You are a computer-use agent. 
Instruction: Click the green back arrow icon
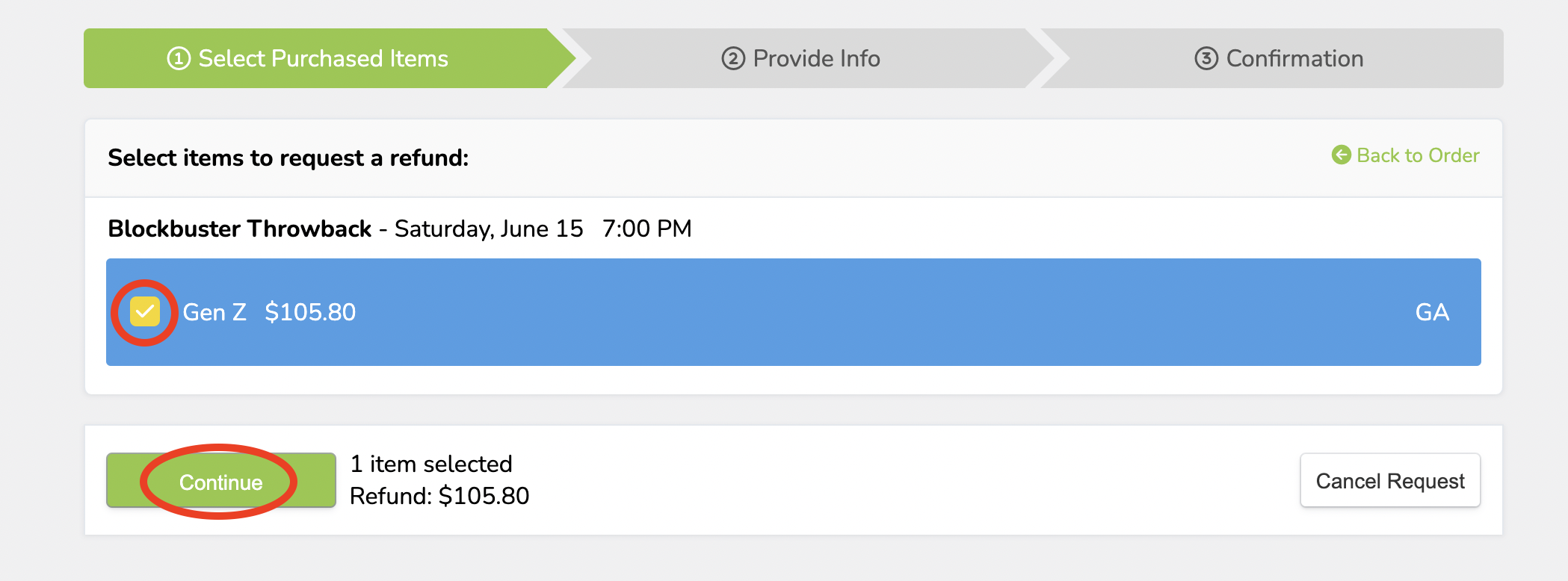pyautogui.click(x=1342, y=155)
